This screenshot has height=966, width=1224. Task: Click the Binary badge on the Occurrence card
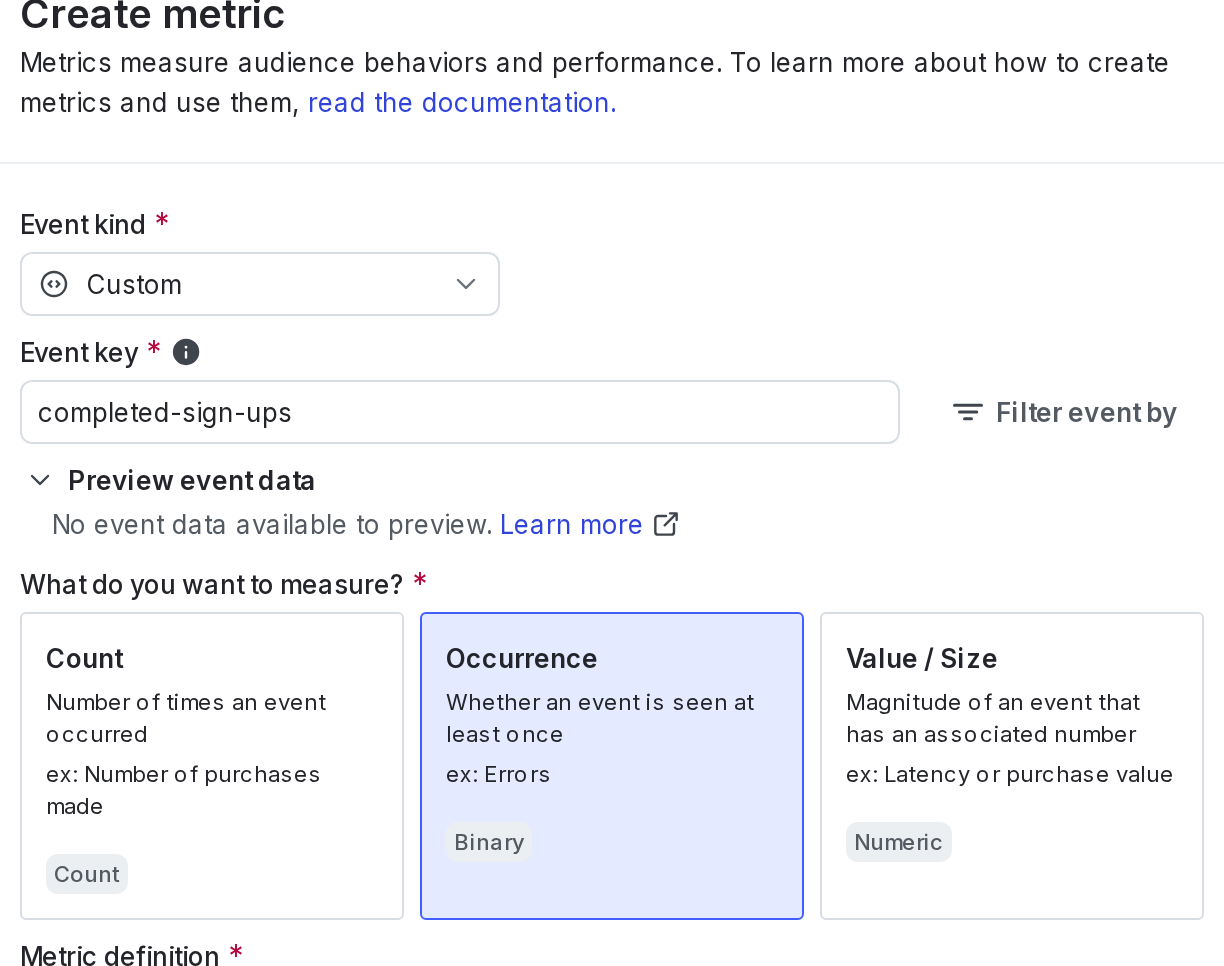pyautogui.click(x=488, y=842)
